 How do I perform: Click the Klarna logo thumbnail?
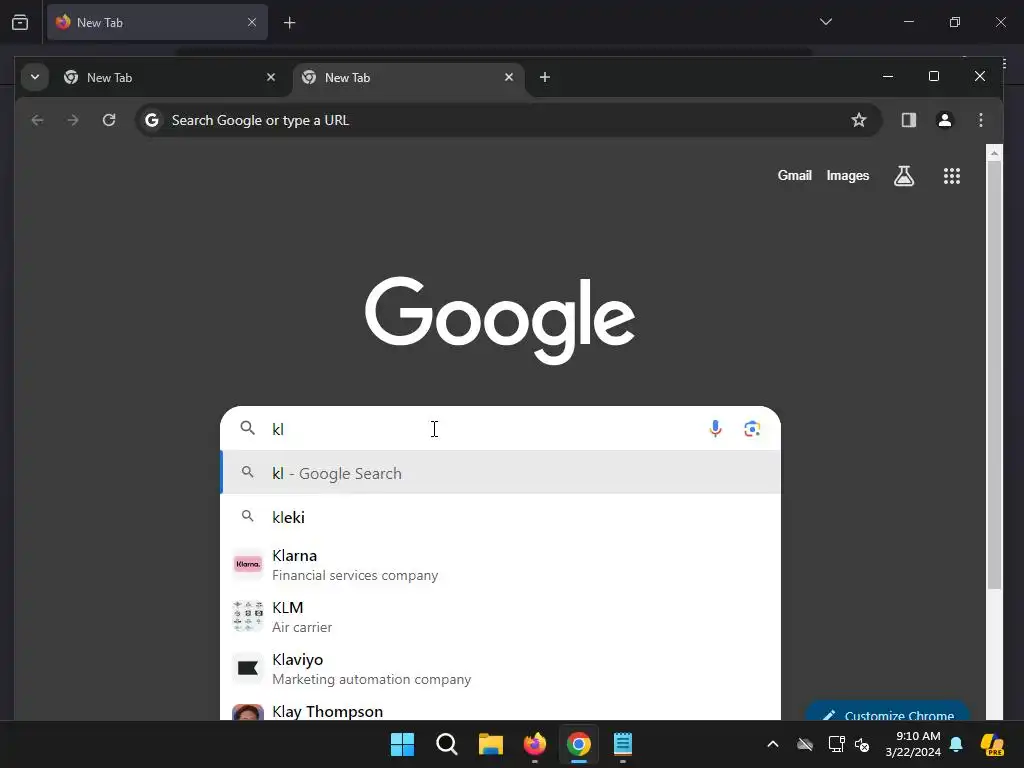click(248, 564)
